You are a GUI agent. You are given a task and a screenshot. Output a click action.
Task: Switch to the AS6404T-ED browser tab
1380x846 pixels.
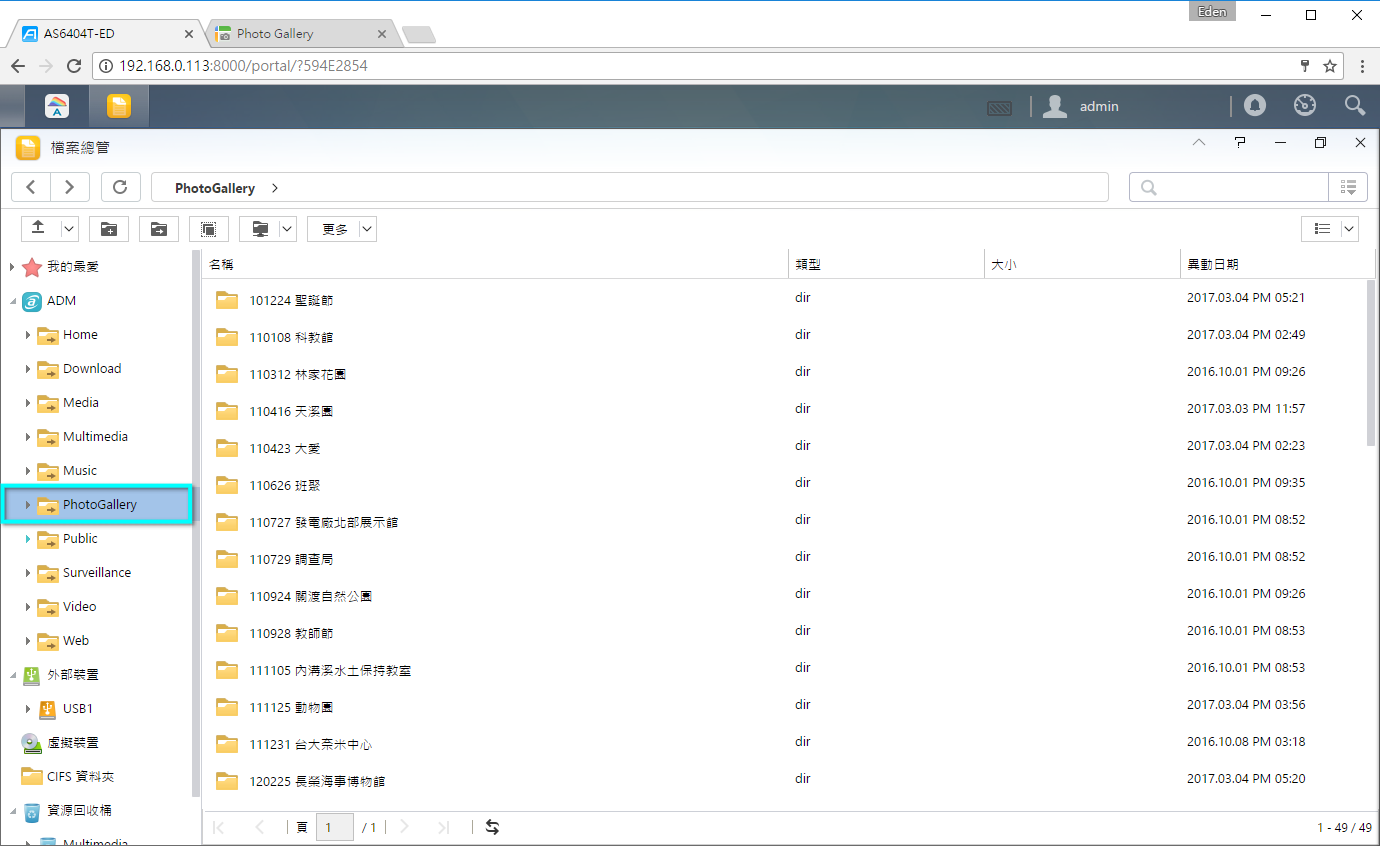tap(106, 33)
